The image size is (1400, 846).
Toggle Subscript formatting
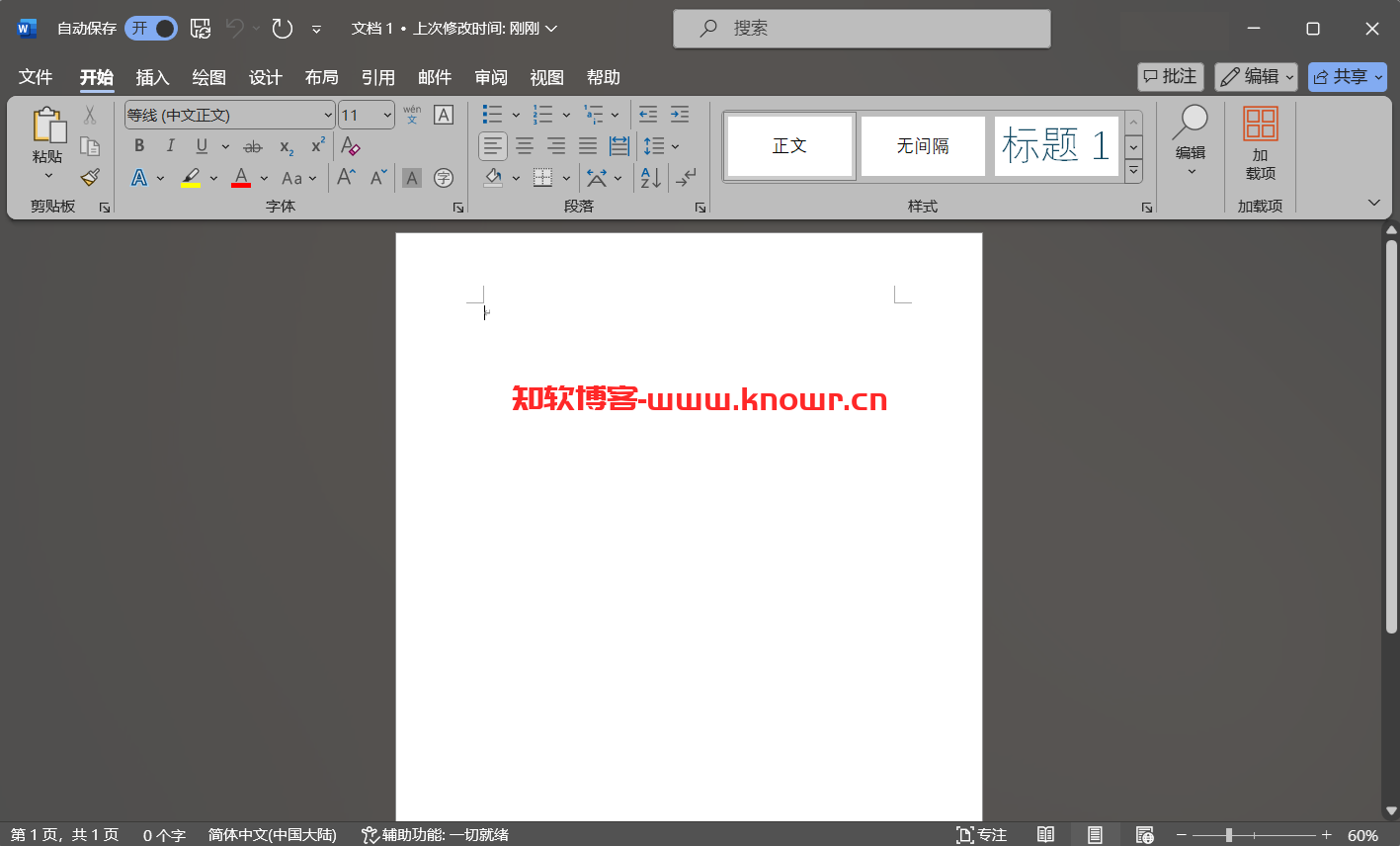coord(287,146)
